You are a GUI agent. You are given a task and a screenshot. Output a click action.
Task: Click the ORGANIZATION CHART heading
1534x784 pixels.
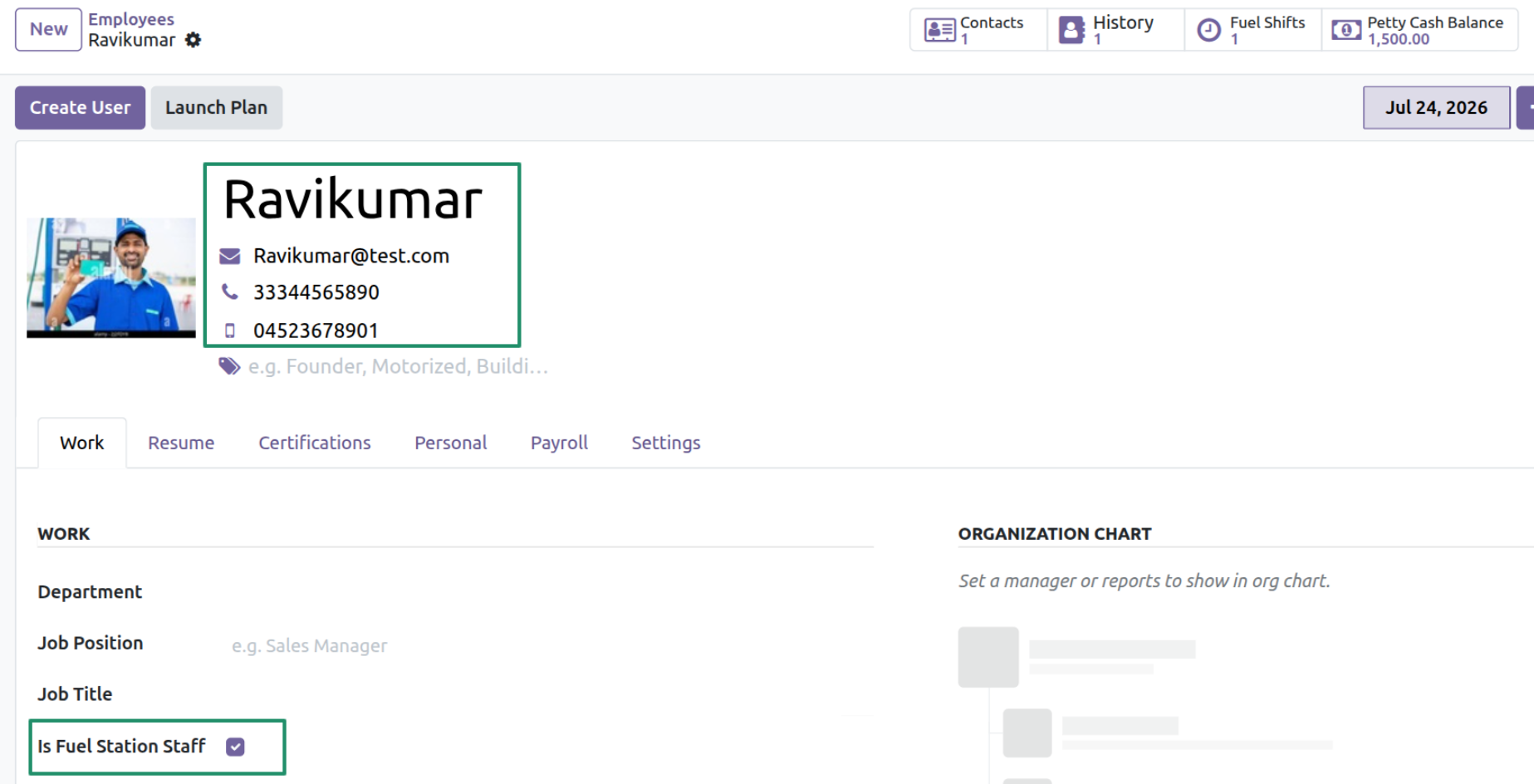click(x=1054, y=534)
